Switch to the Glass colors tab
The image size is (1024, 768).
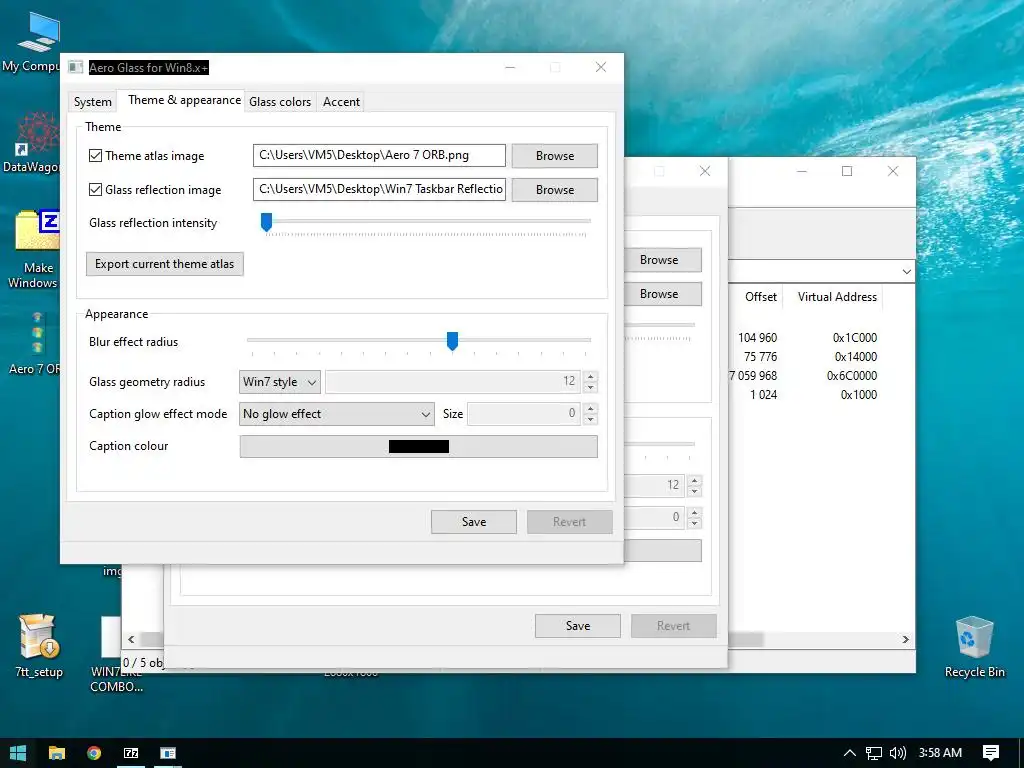click(280, 102)
